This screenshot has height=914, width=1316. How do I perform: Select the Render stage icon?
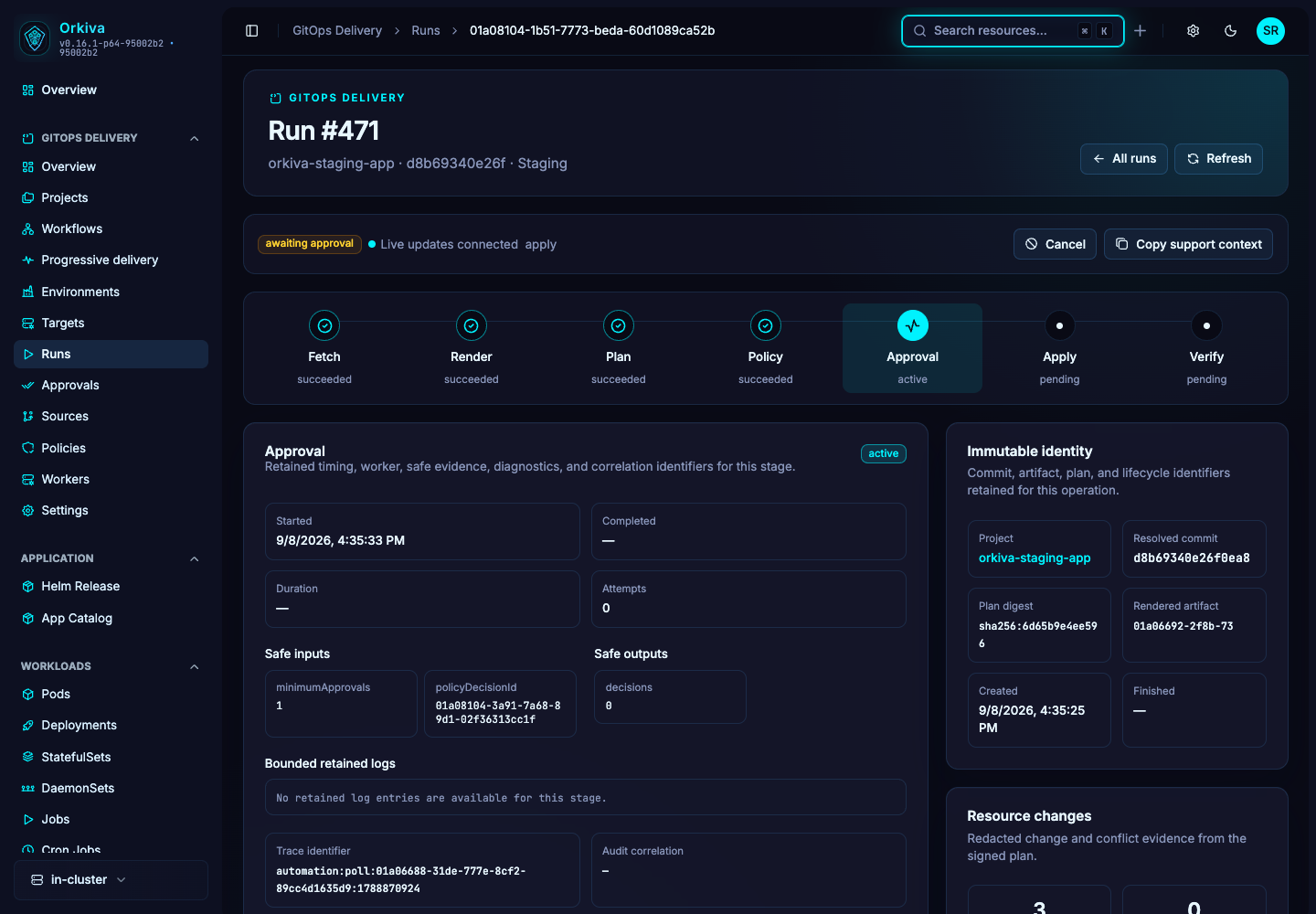point(472,325)
